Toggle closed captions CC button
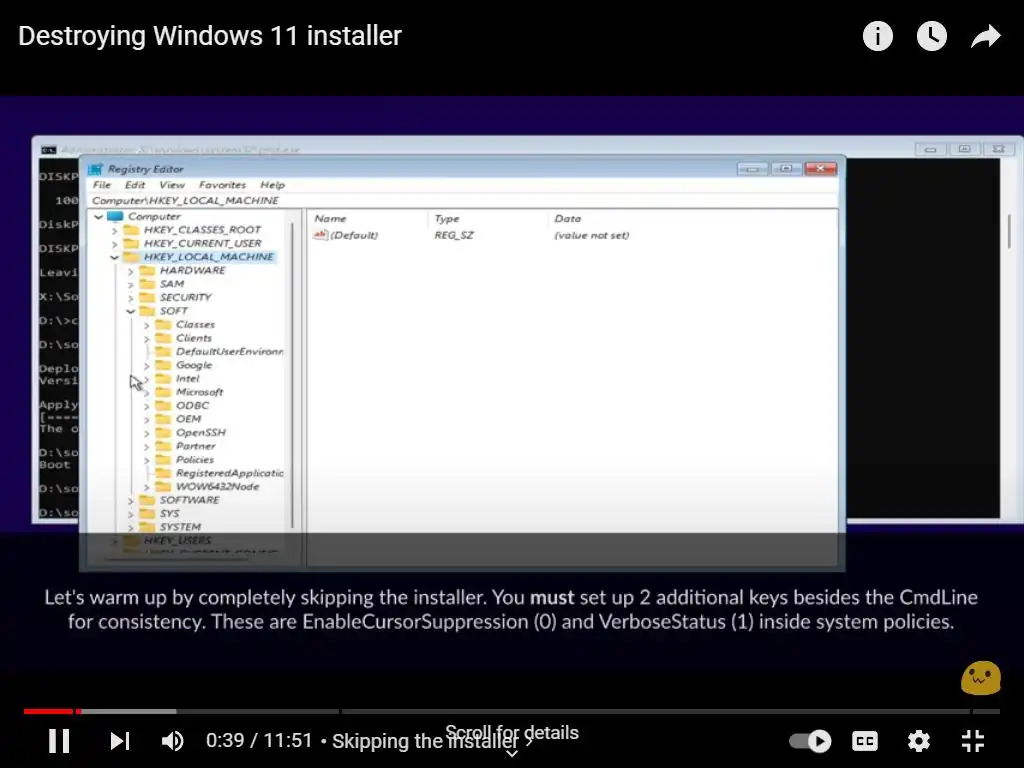The width and height of the screenshot is (1024, 768). click(865, 741)
